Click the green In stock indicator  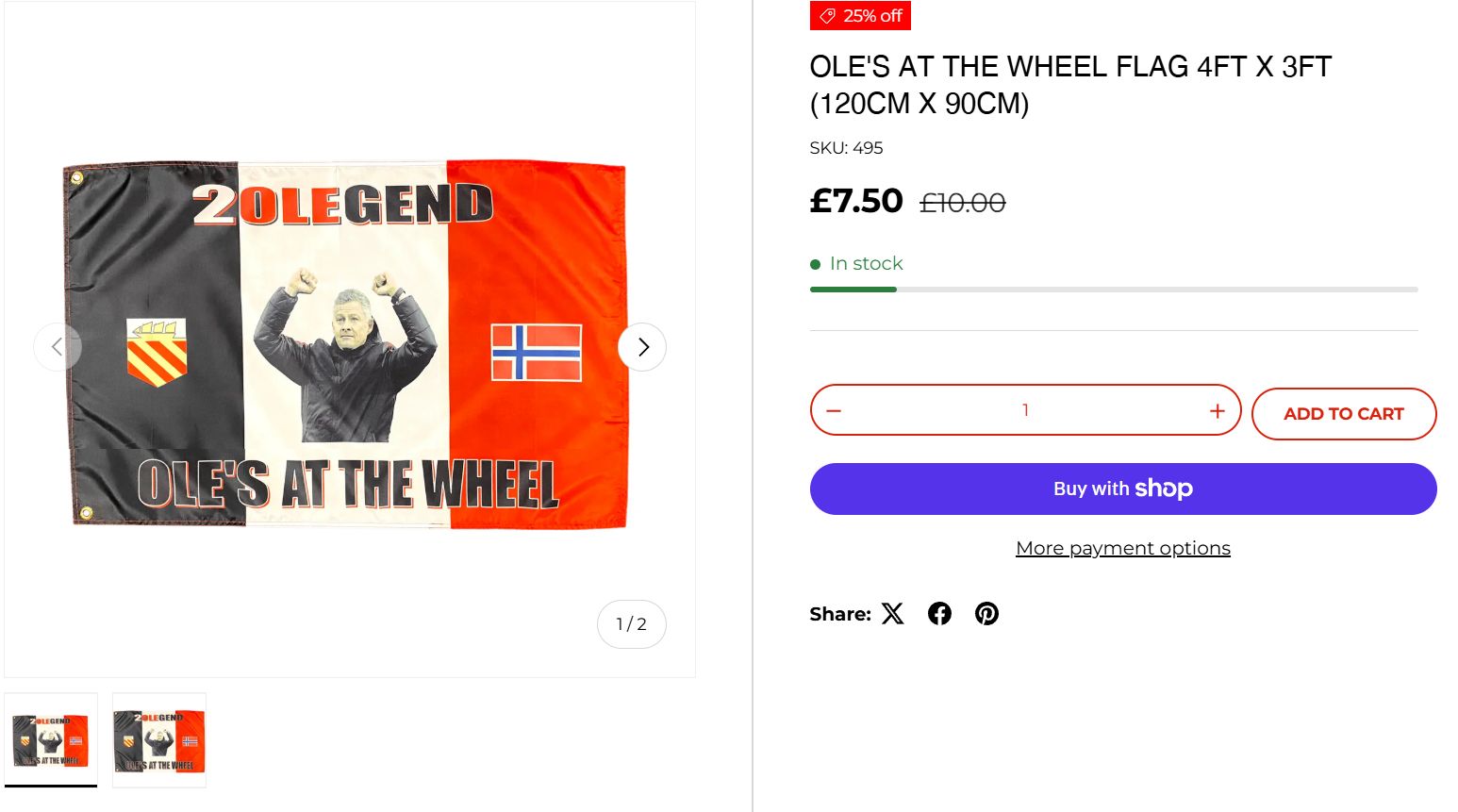point(856,264)
